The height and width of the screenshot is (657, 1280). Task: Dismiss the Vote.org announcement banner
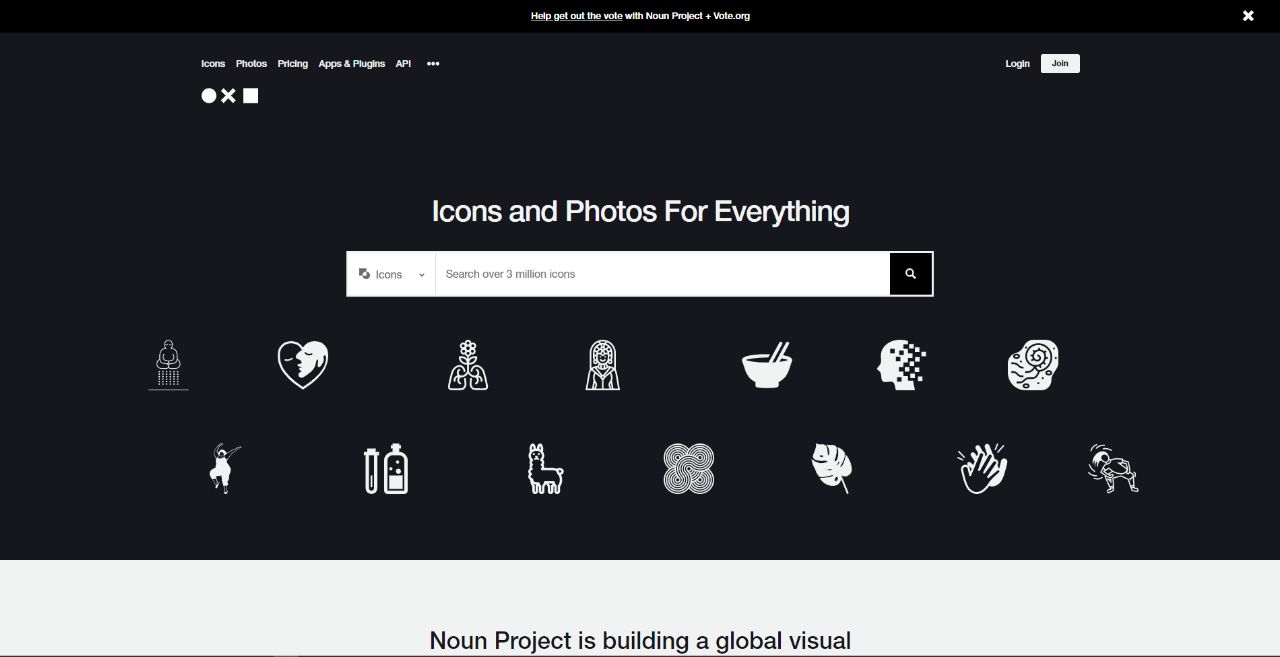1248,16
